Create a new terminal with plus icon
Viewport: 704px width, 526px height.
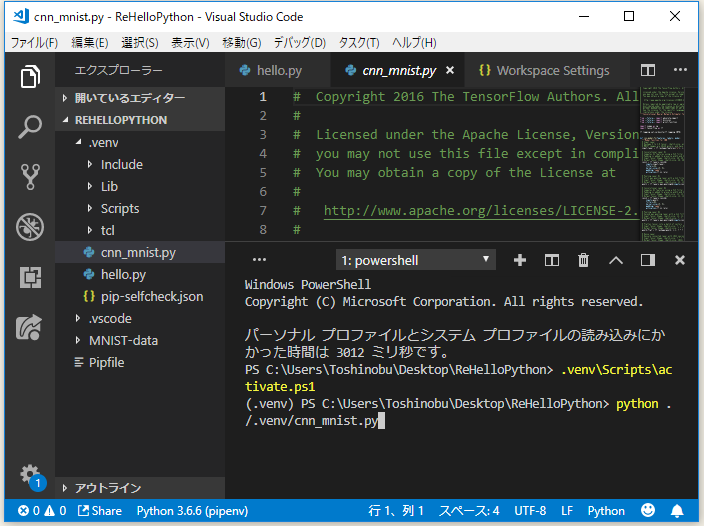point(519,260)
